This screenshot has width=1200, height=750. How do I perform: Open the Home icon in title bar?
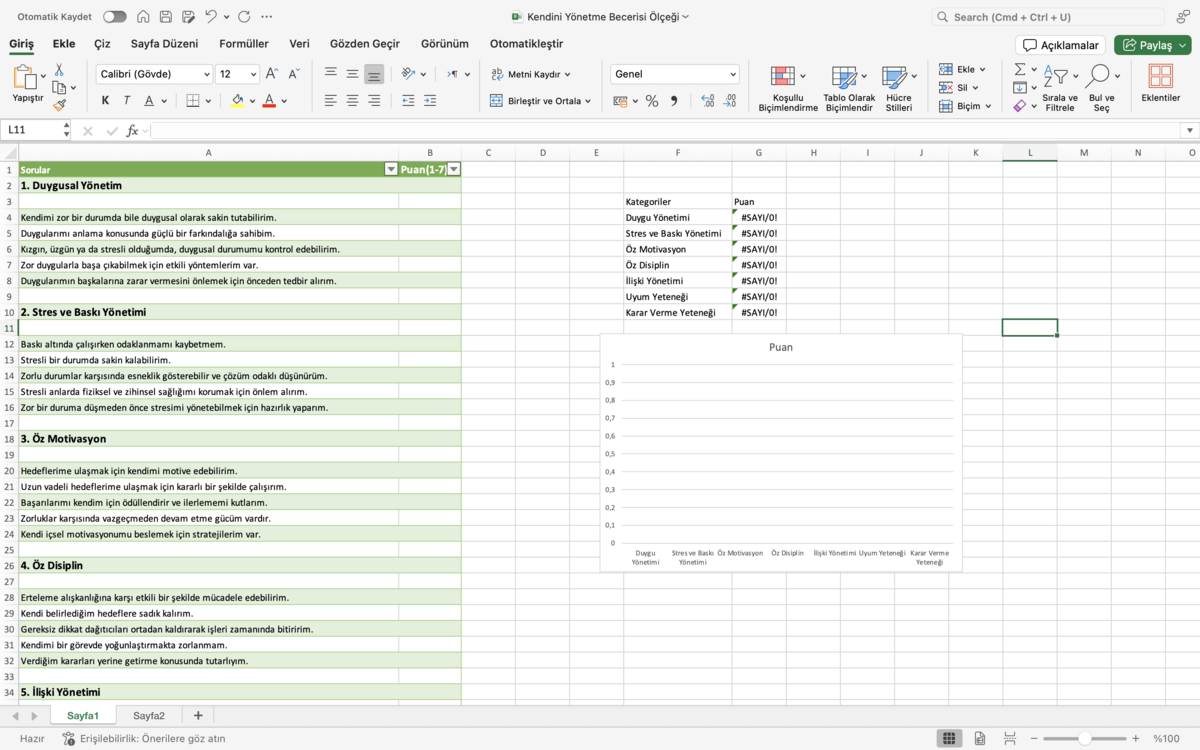click(x=143, y=17)
